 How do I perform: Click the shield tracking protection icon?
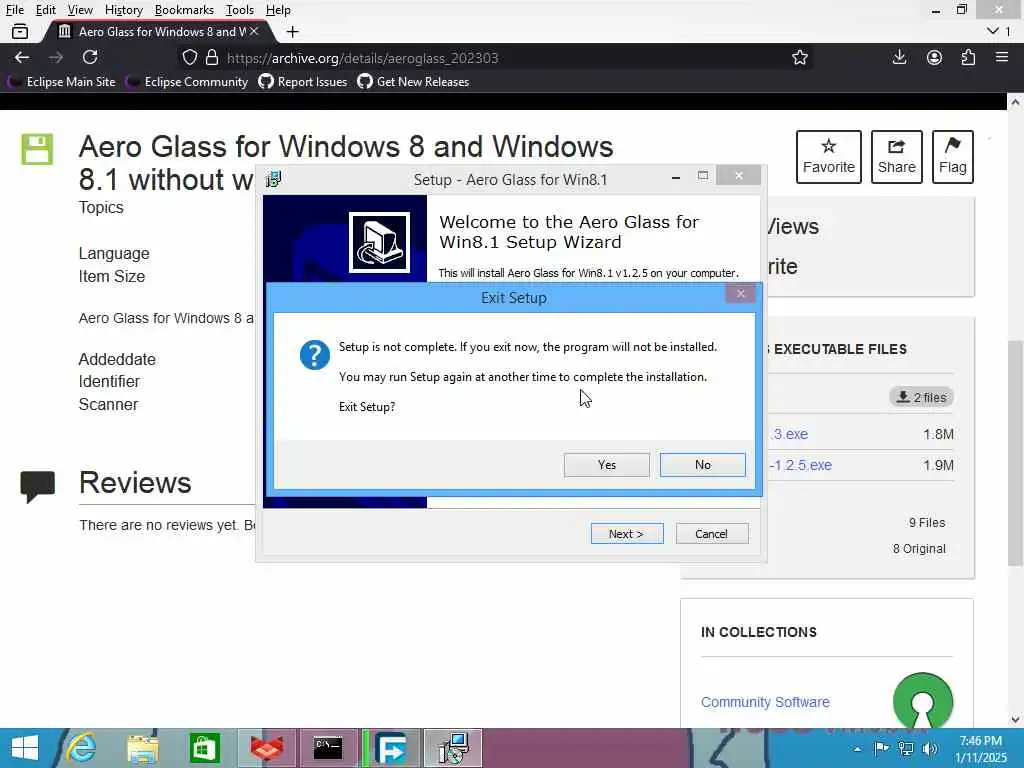(189, 57)
